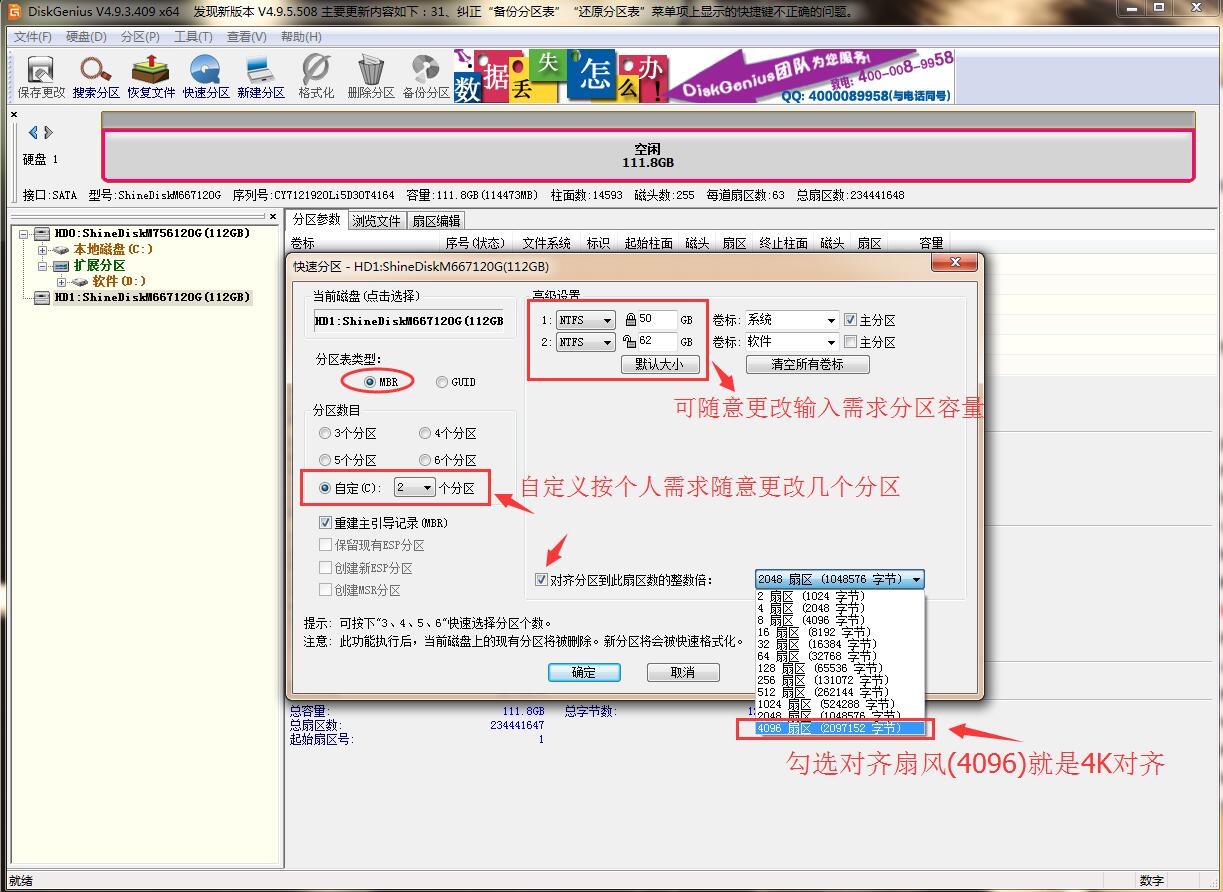Open the 卷标 软件 dropdown
The height and width of the screenshot is (892, 1223).
pyautogui.click(x=791, y=342)
